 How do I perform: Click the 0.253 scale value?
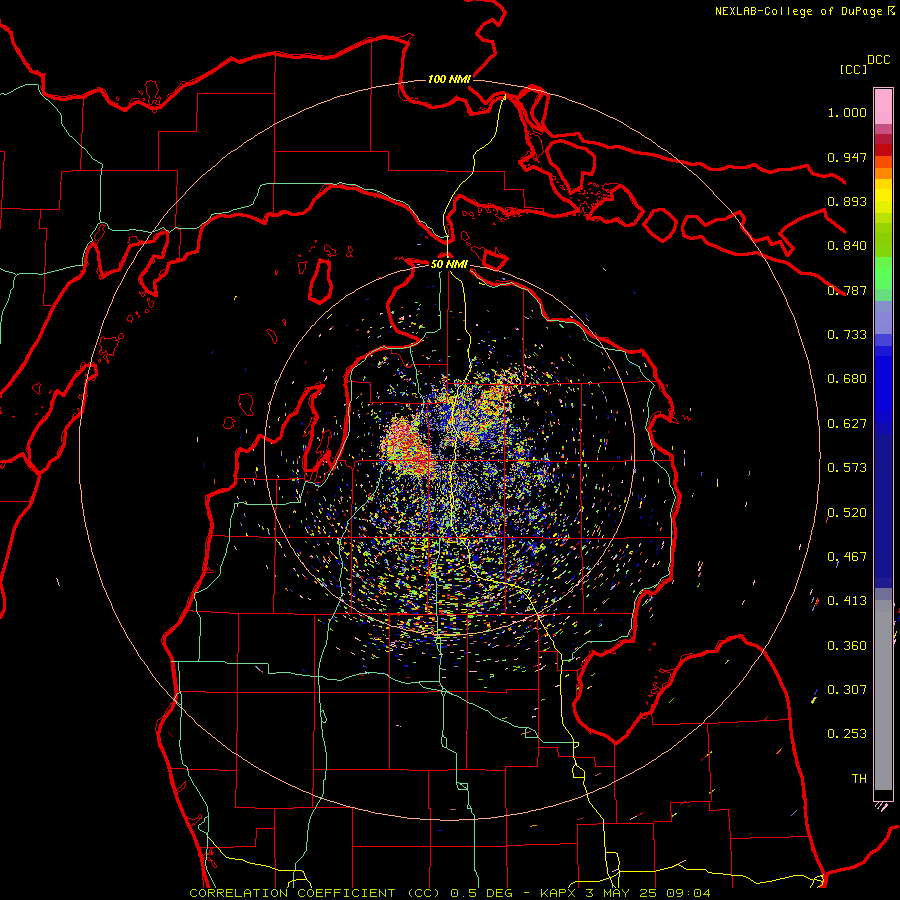pyautogui.click(x=847, y=734)
